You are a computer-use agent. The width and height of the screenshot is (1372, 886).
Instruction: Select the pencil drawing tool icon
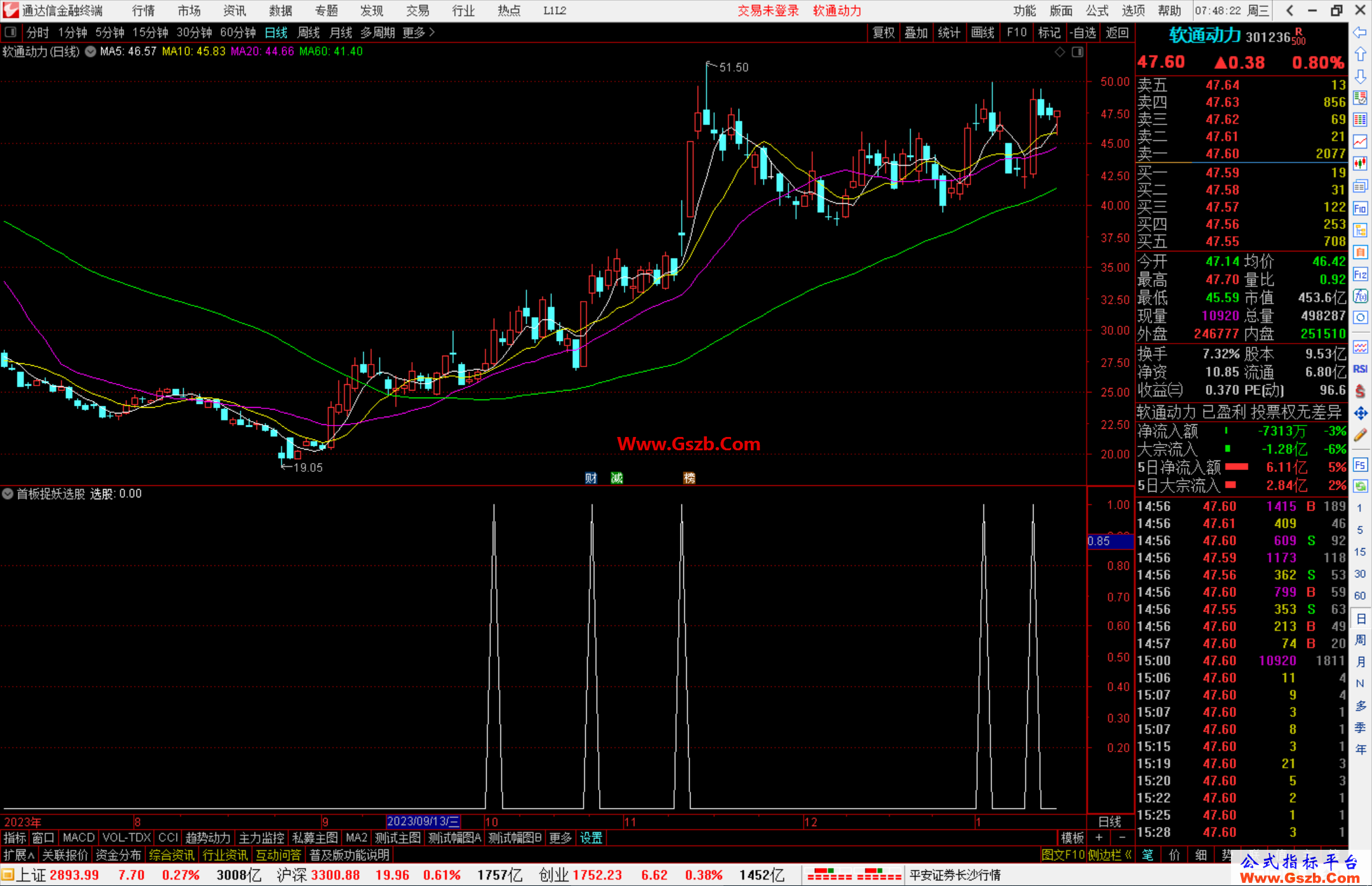click(1360, 436)
